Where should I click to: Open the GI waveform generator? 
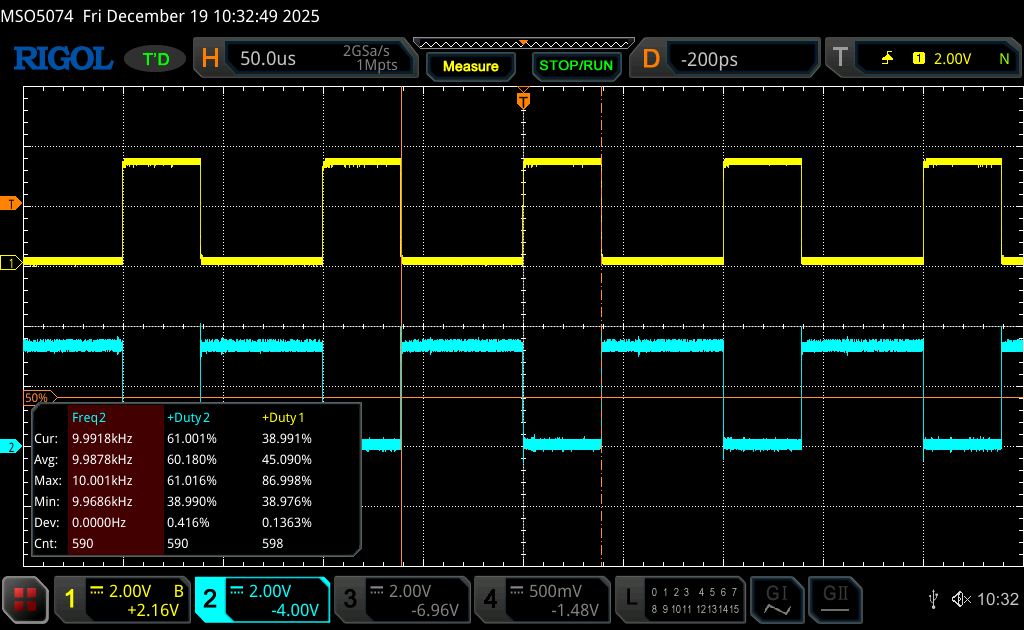(x=776, y=599)
